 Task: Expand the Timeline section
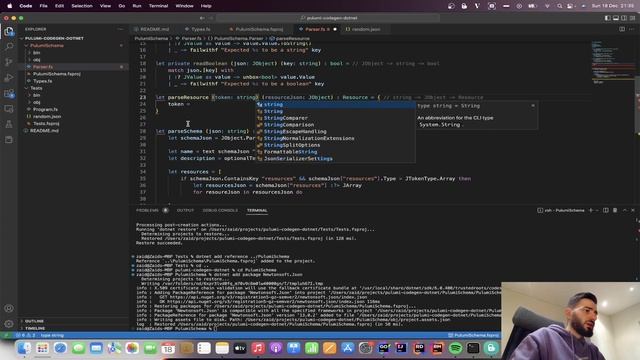[35, 328]
